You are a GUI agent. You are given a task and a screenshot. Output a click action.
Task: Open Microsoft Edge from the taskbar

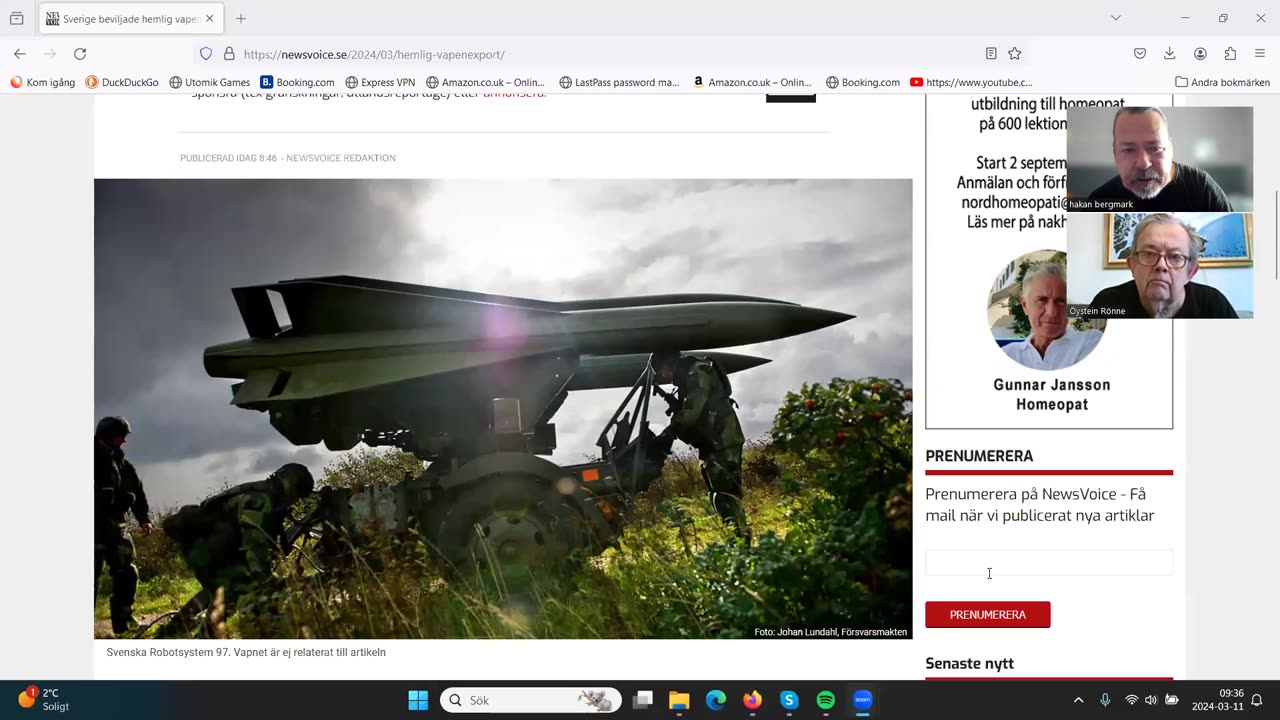[716, 700]
